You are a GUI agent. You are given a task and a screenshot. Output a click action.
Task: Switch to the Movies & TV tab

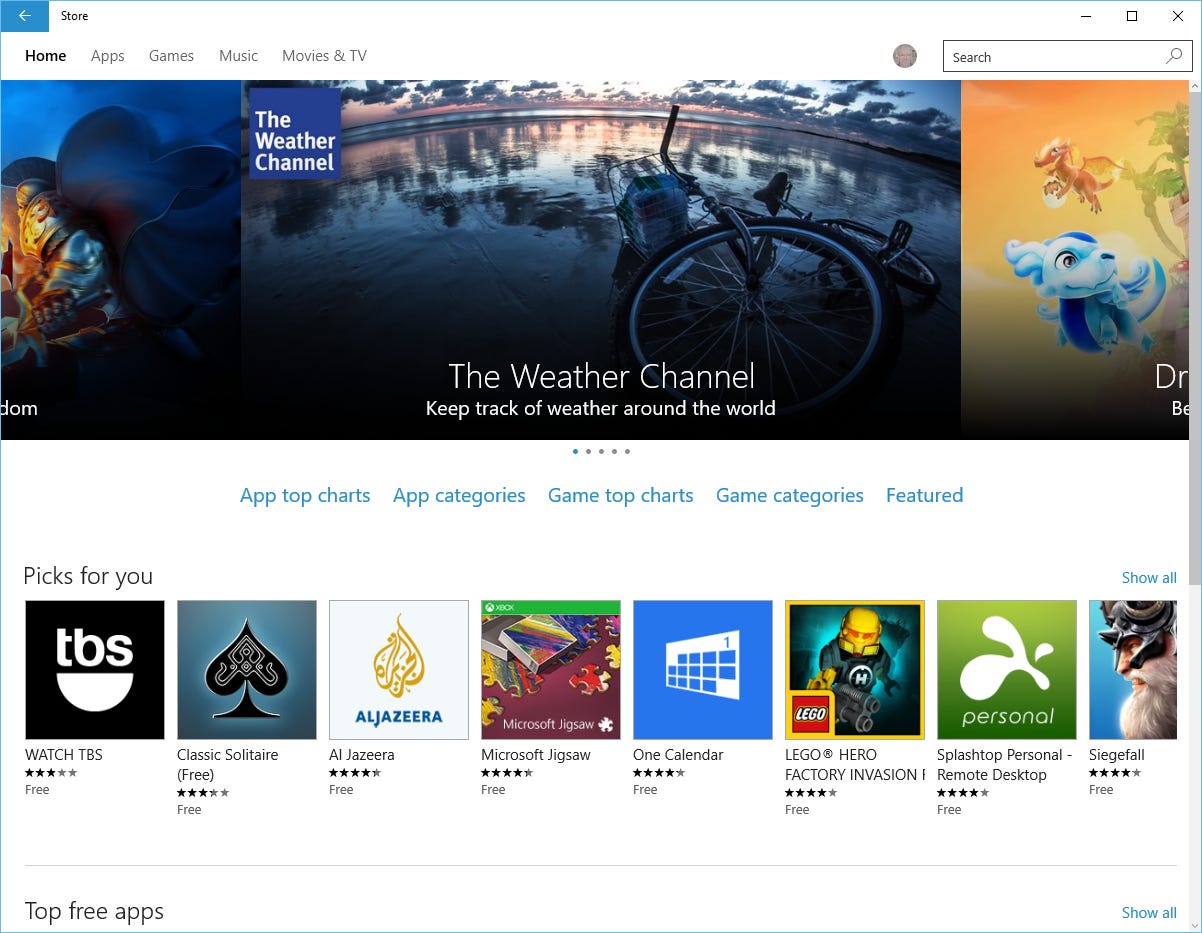click(x=323, y=56)
